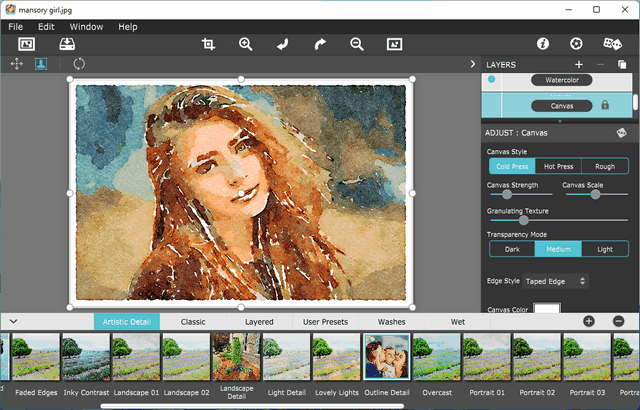Screen dimensions: 640x410
Task: Add a new layer with the plus icon
Action: coord(578,64)
